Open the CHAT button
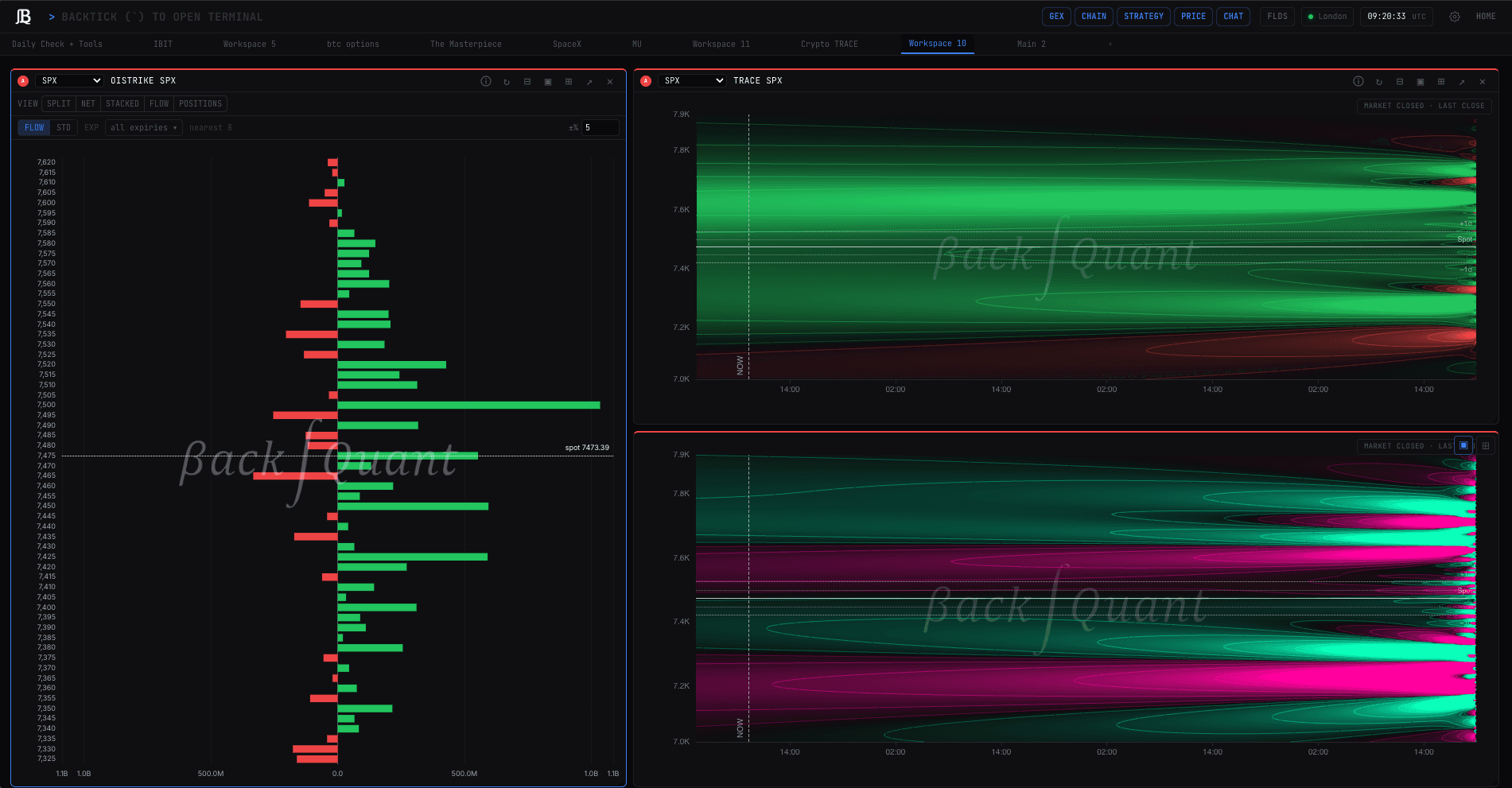1512x788 pixels. point(1234,17)
